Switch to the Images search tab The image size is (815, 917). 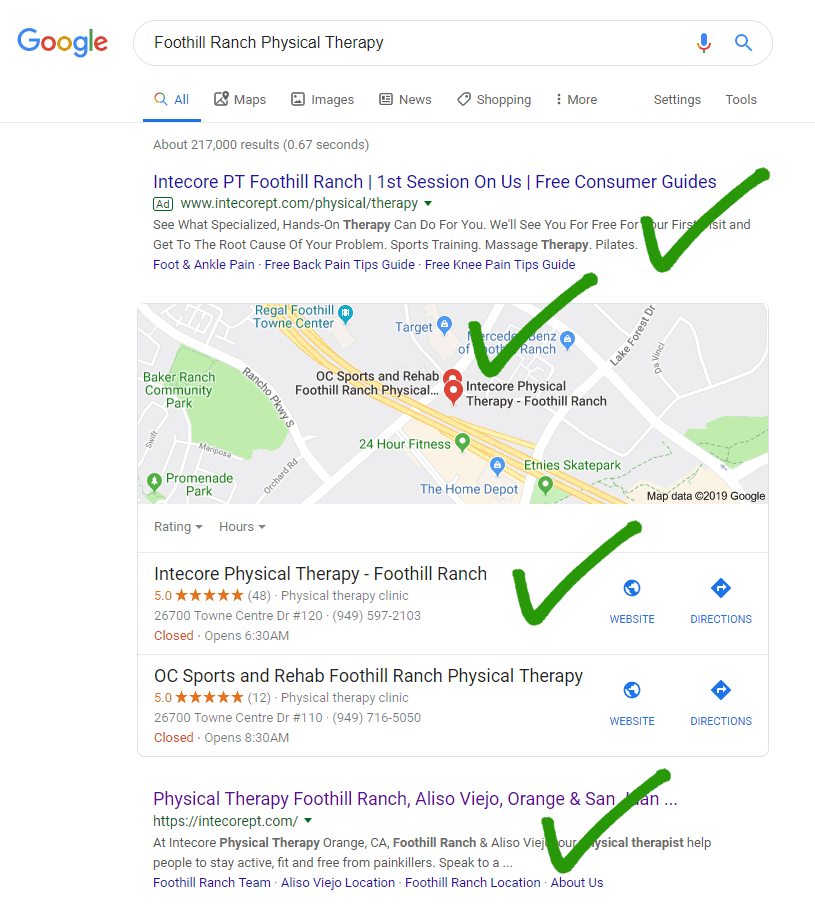323,99
